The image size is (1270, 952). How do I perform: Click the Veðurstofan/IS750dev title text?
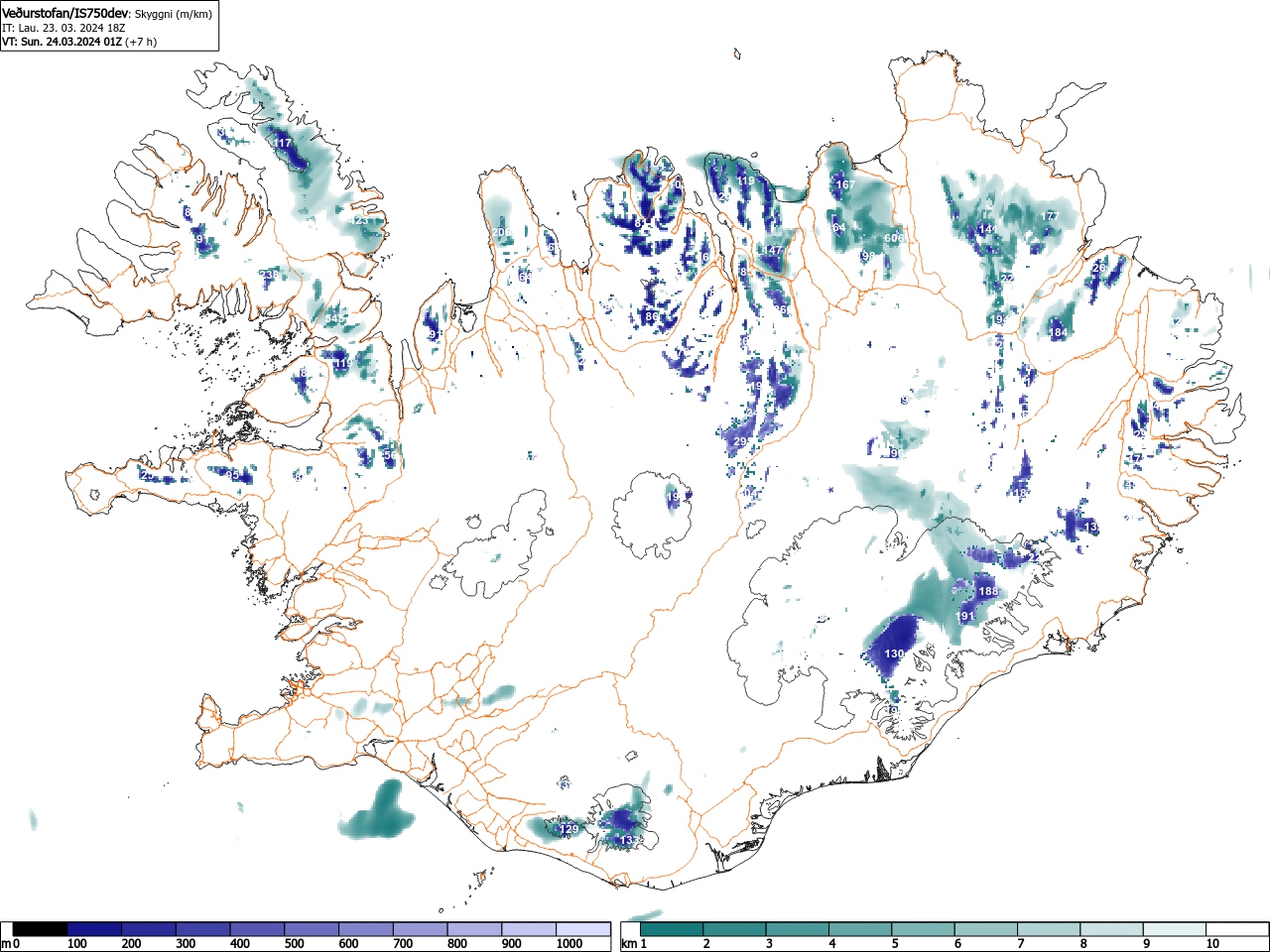pyautogui.click(x=65, y=14)
